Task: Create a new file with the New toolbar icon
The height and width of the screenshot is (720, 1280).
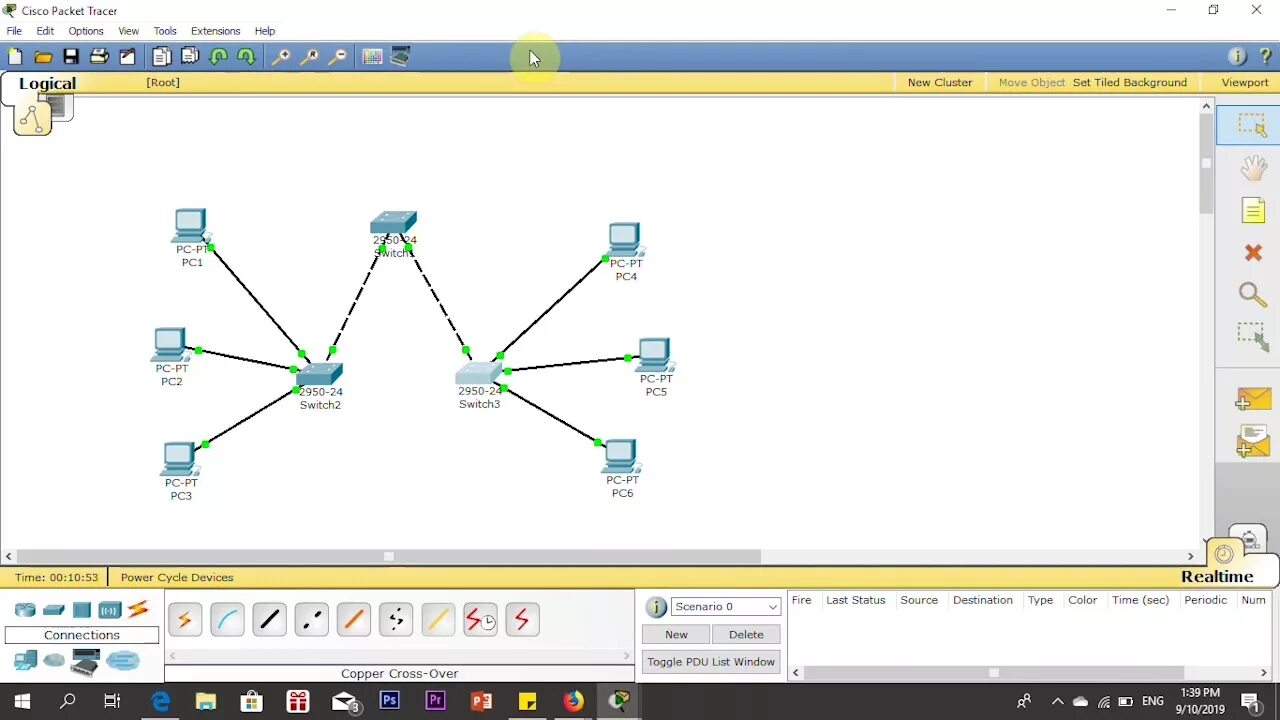Action: (15, 57)
